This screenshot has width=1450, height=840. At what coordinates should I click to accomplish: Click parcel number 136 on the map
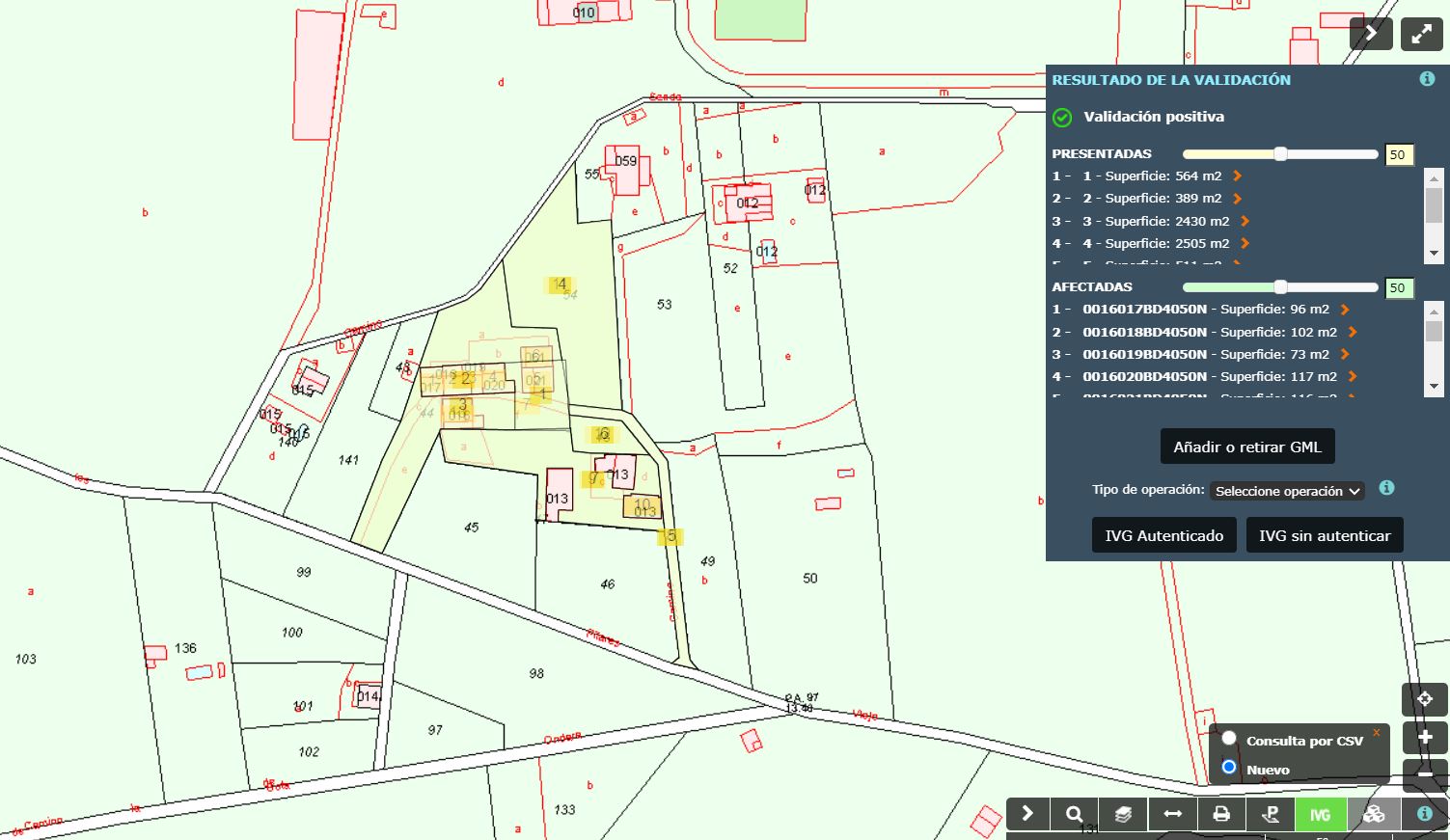coord(185,648)
